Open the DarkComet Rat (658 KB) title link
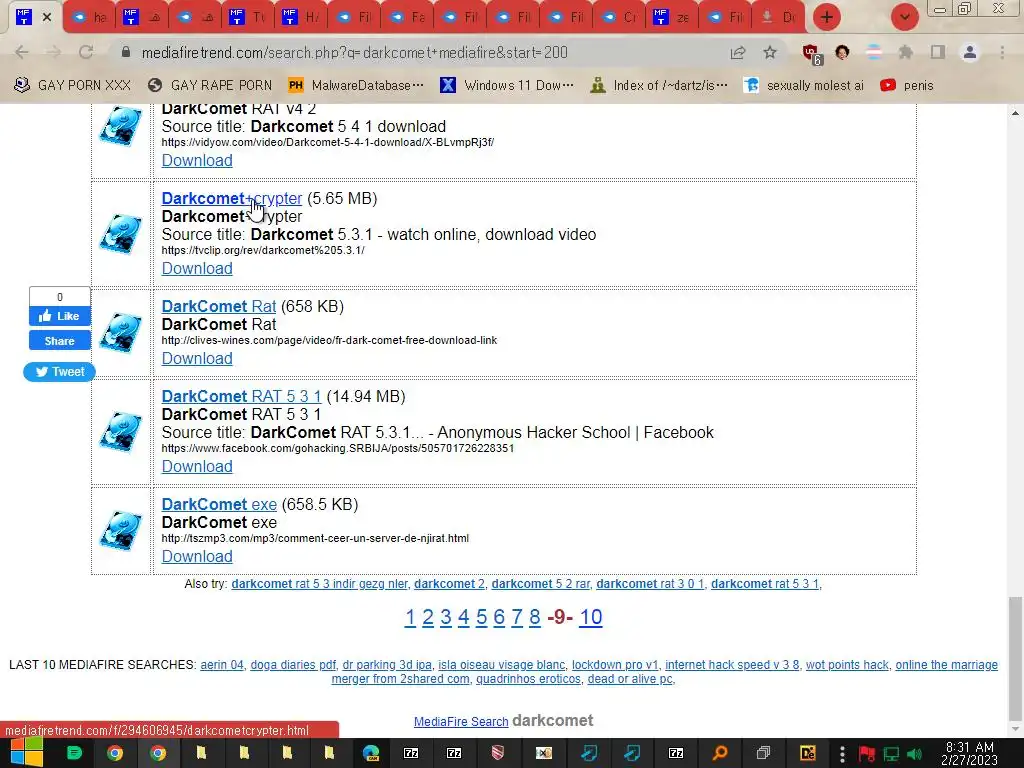This screenshot has height=768, width=1024. (x=219, y=306)
